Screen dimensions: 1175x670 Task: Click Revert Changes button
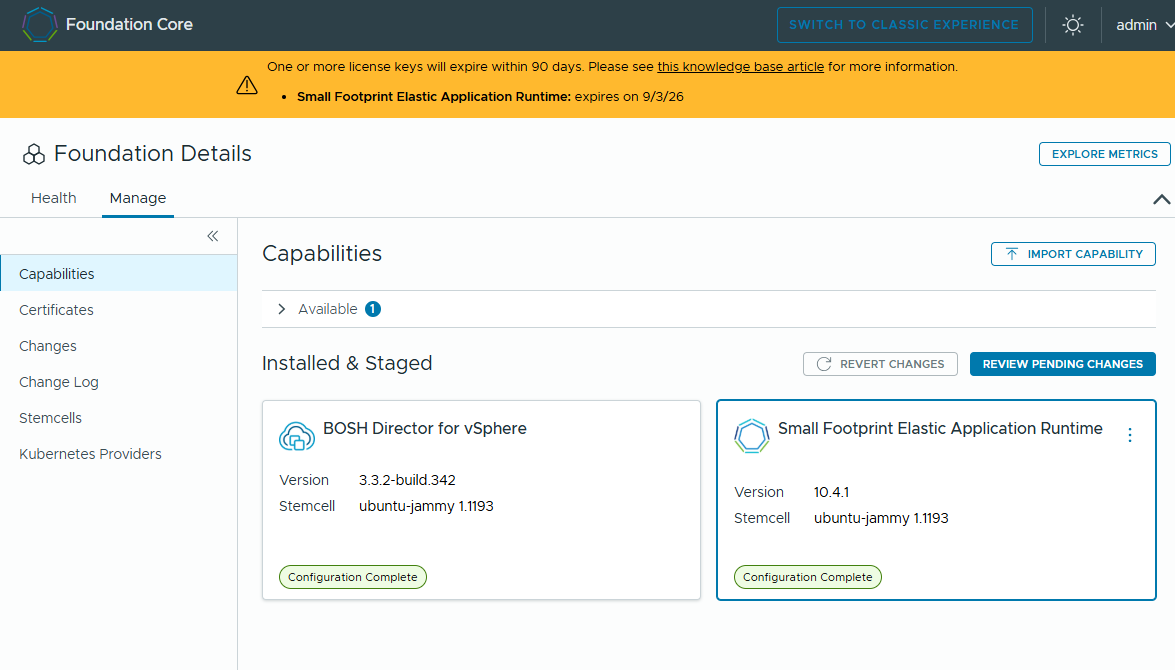pyautogui.click(x=880, y=364)
